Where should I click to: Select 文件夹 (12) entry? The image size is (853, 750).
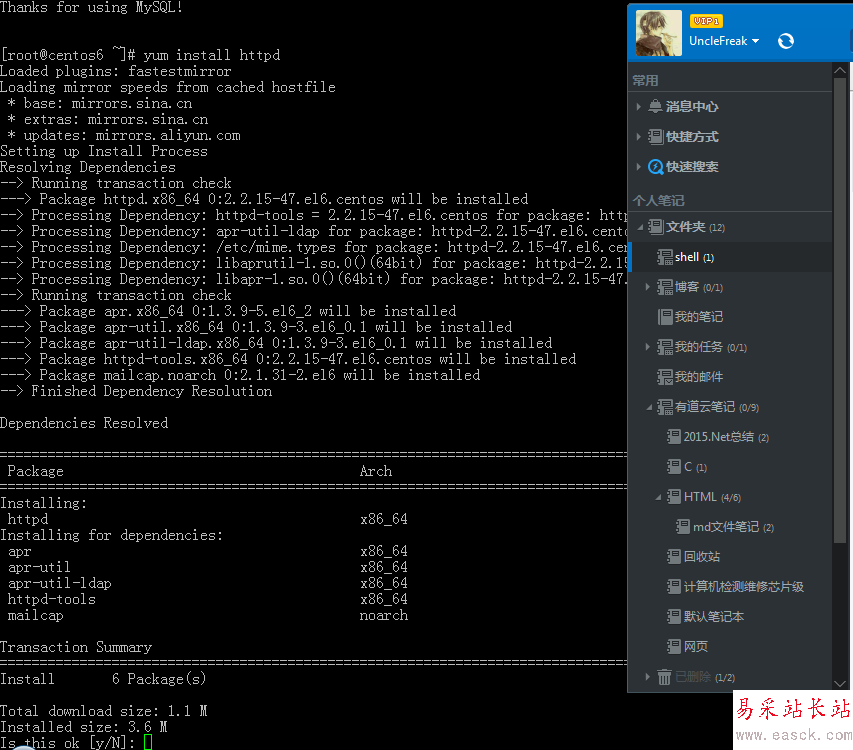pos(695,227)
